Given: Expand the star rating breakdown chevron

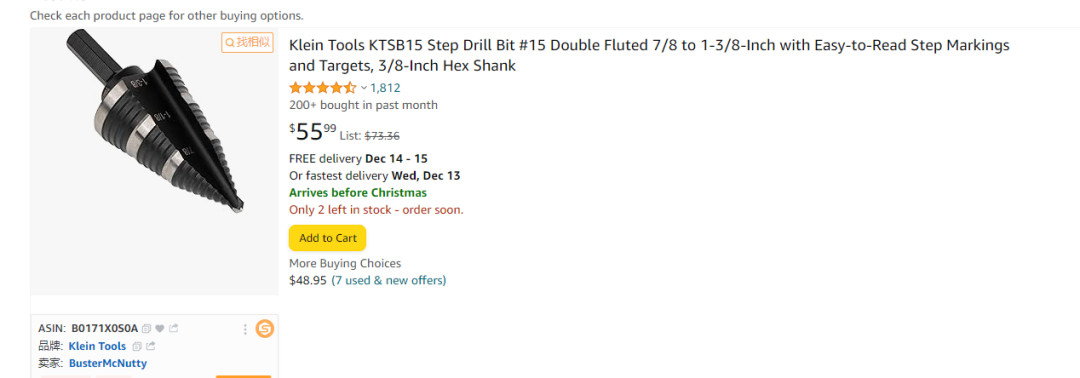Looking at the screenshot, I should [x=364, y=87].
